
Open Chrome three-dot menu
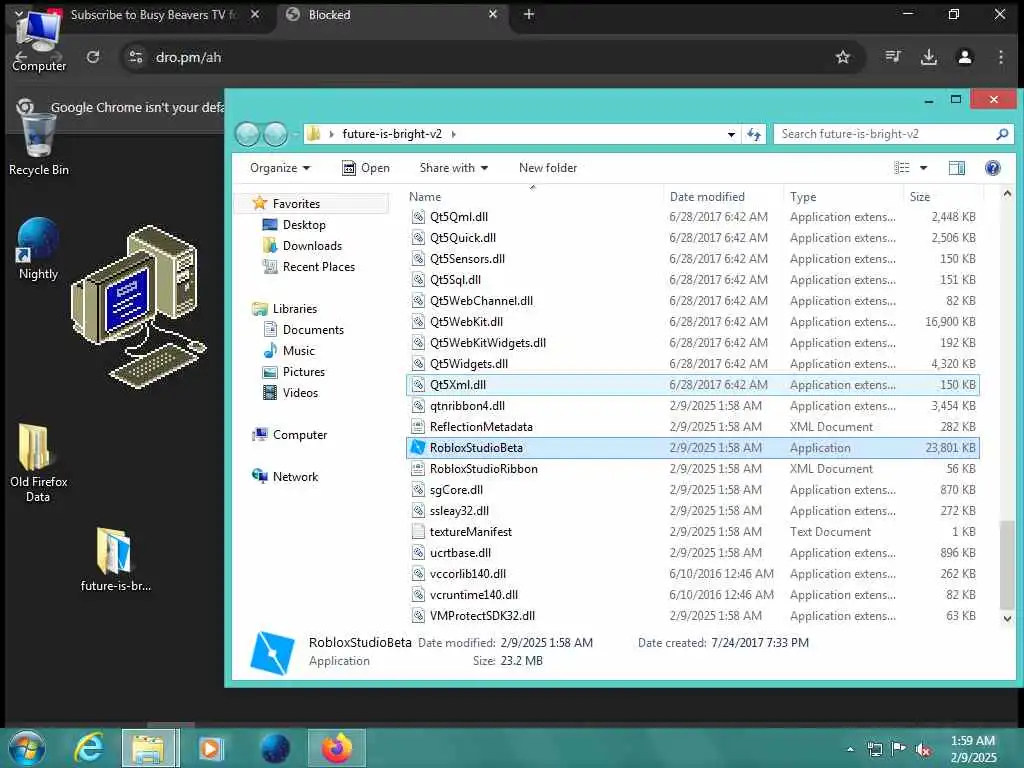(x=1000, y=57)
